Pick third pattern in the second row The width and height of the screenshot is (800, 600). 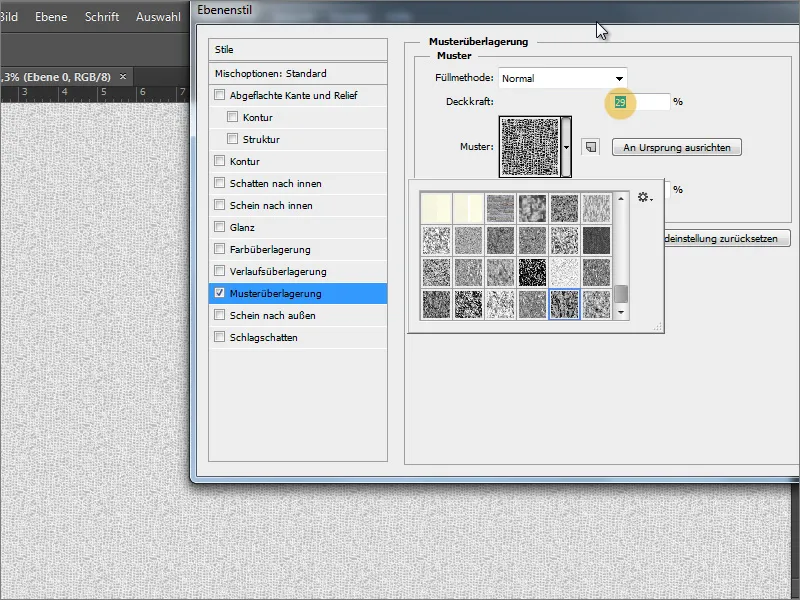coord(501,240)
